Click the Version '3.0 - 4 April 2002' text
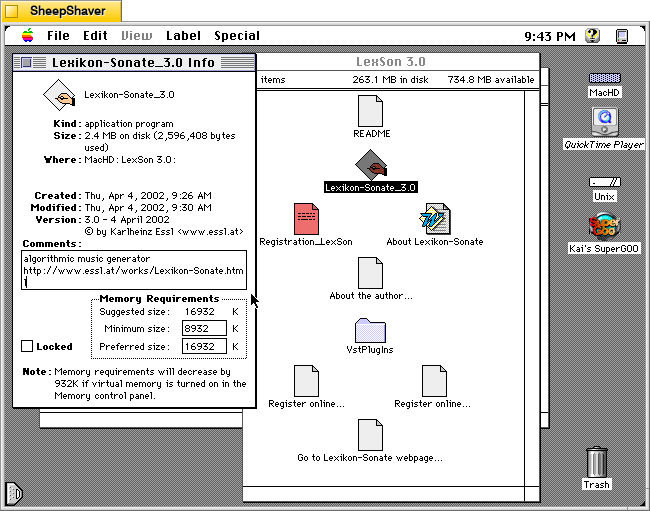This screenshot has width=650, height=511. (127, 220)
